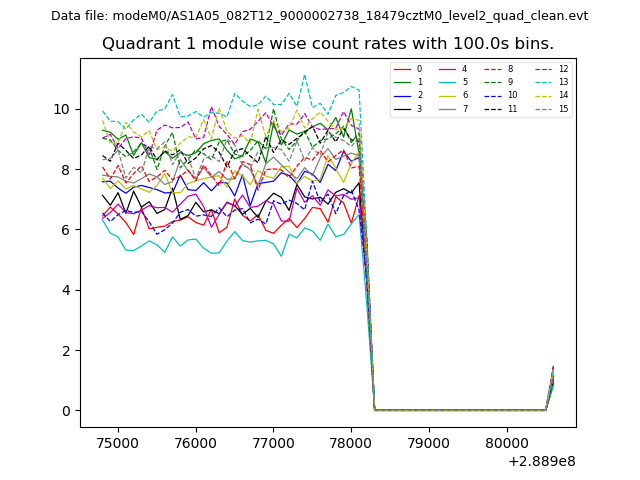Click the y-axis tick label 10
Image resolution: width=640 pixels, height=480 pixels.
tap(62, 109)
